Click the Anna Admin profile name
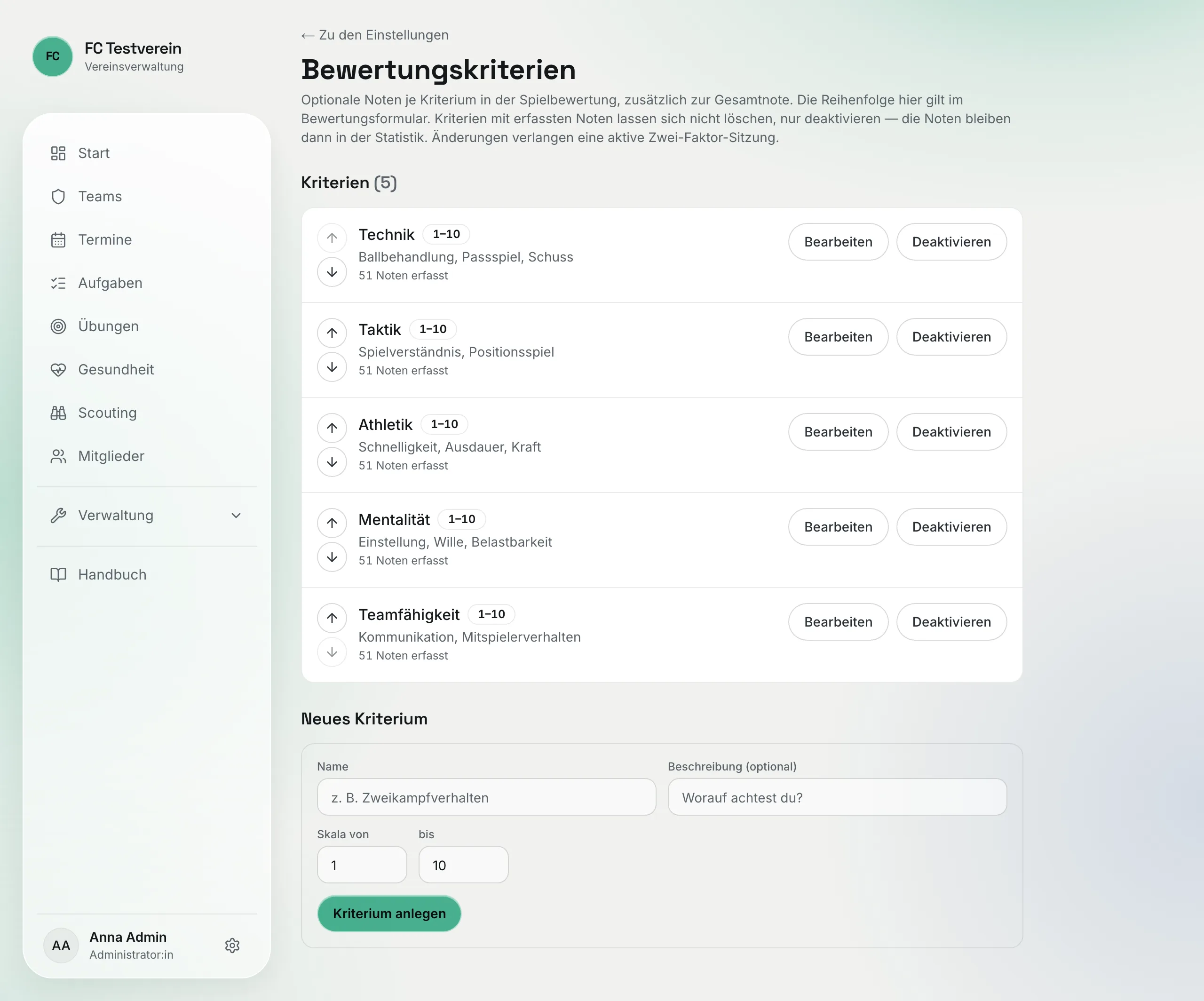1204x1001 pixels. (128, 937)
